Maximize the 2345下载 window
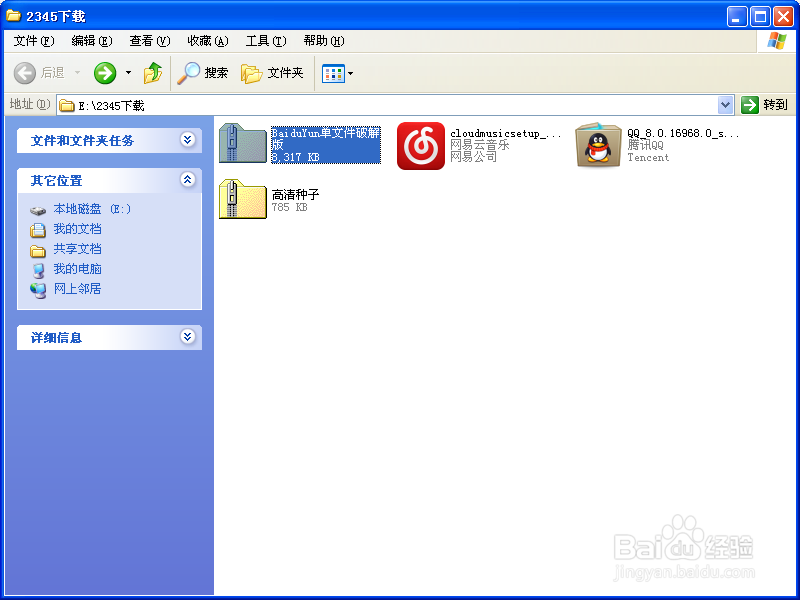The width and height of the screenshot is (800, 600). 760,16
